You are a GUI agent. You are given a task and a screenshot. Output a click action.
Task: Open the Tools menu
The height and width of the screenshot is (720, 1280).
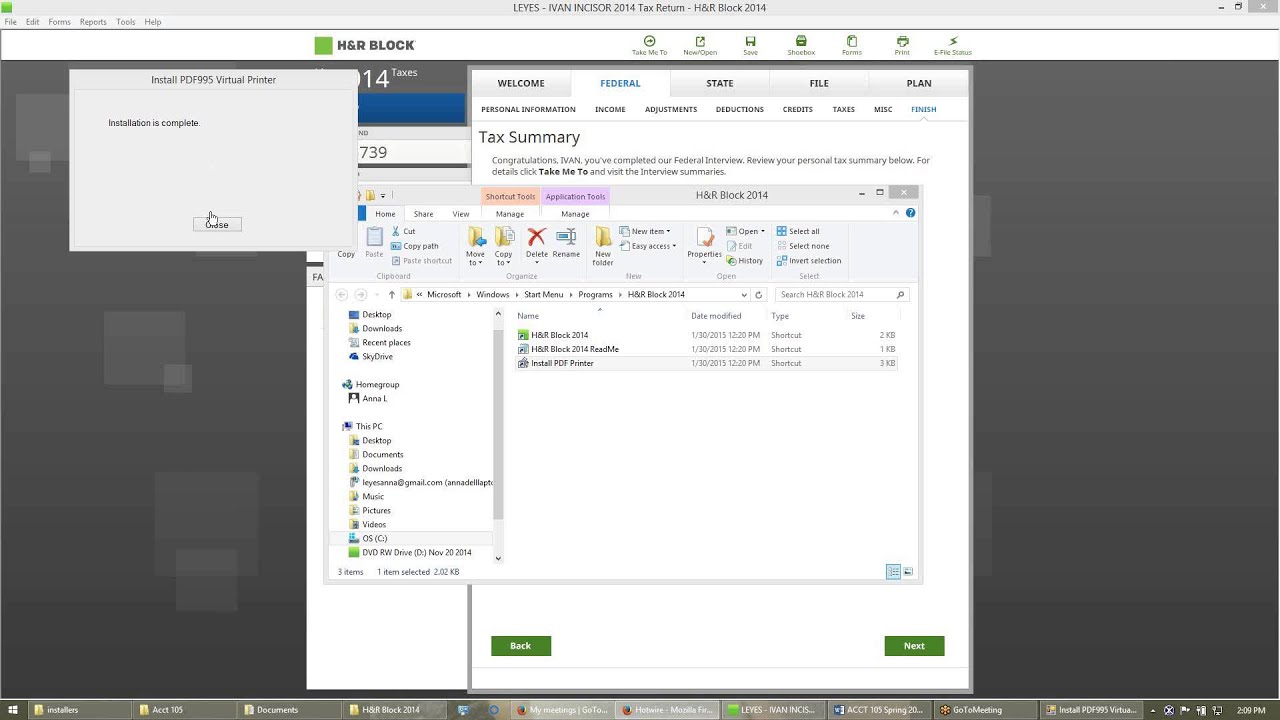[x=125, y=22]
